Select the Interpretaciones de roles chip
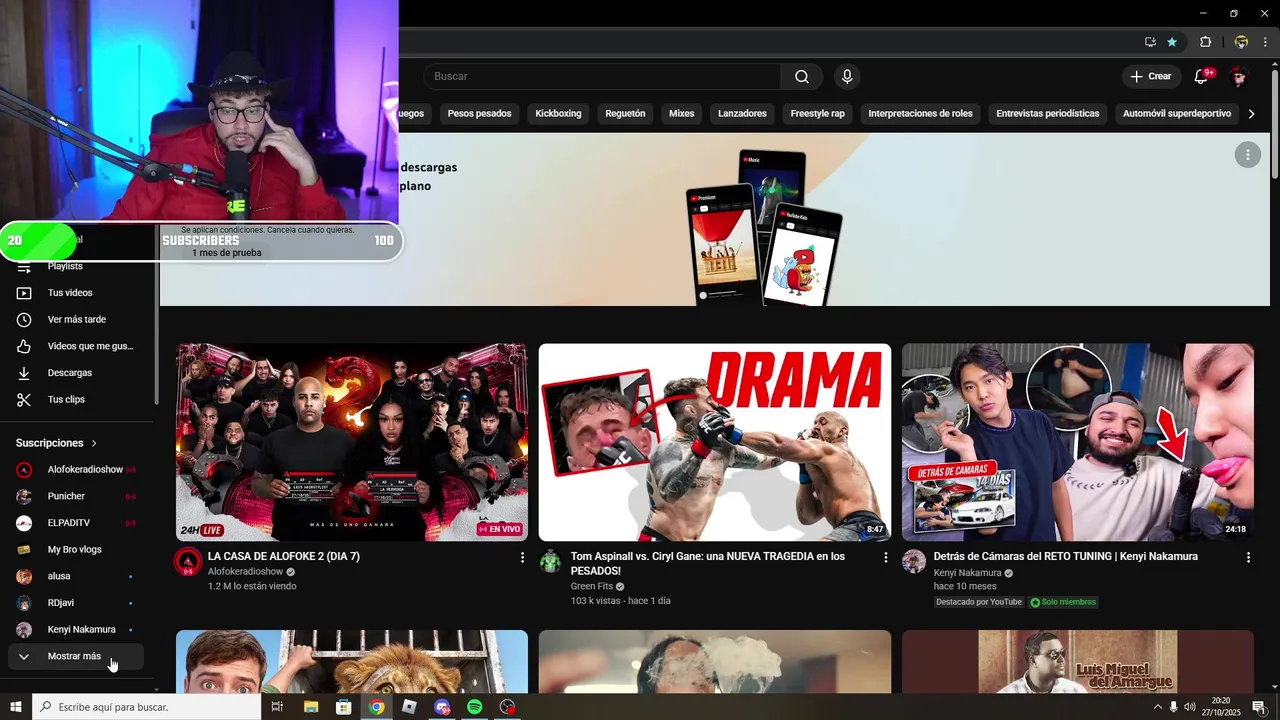 [920, 113]
